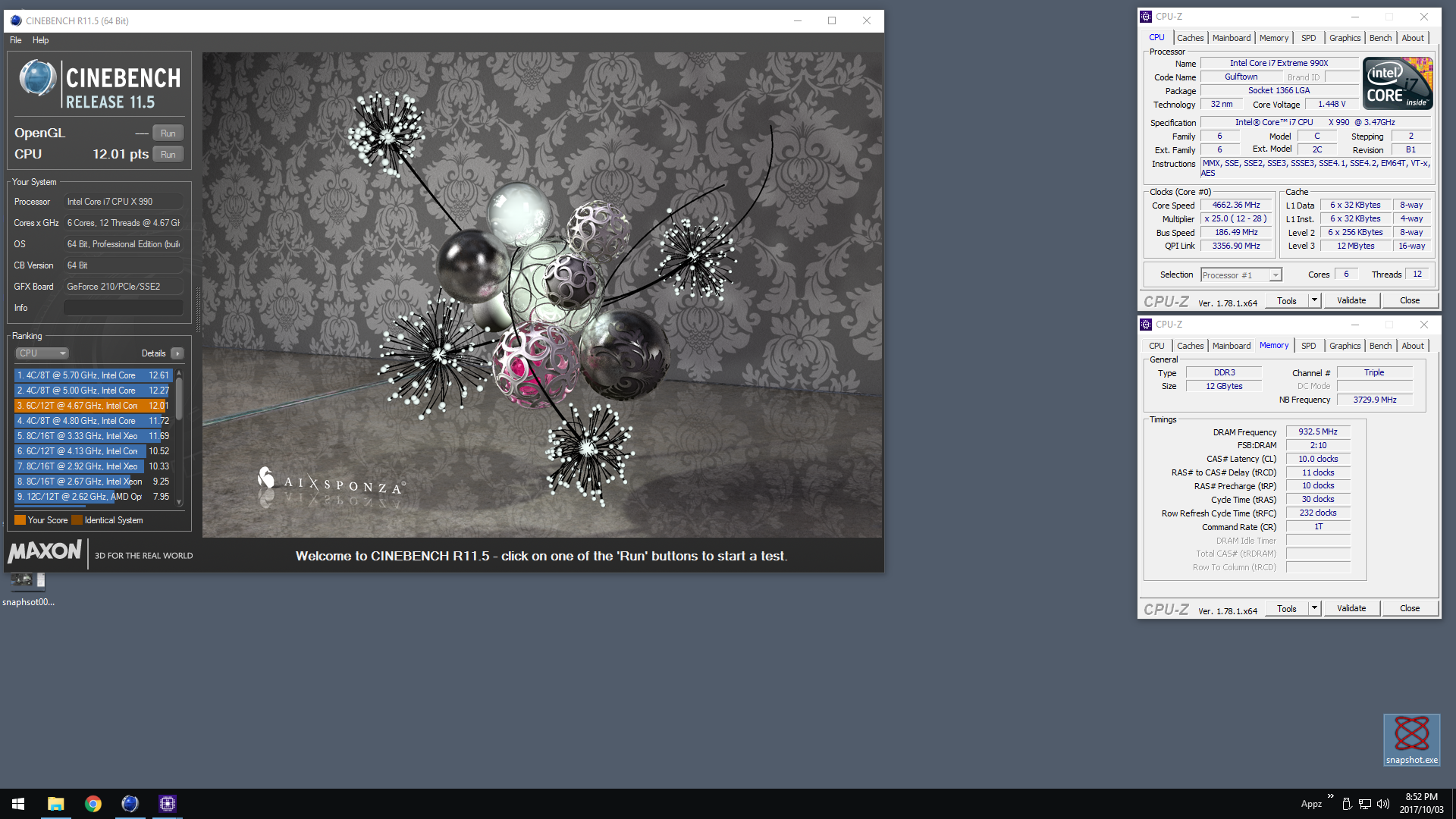
Task: Open Caches tab in bottom CPU-Z
Action: 1190,346
